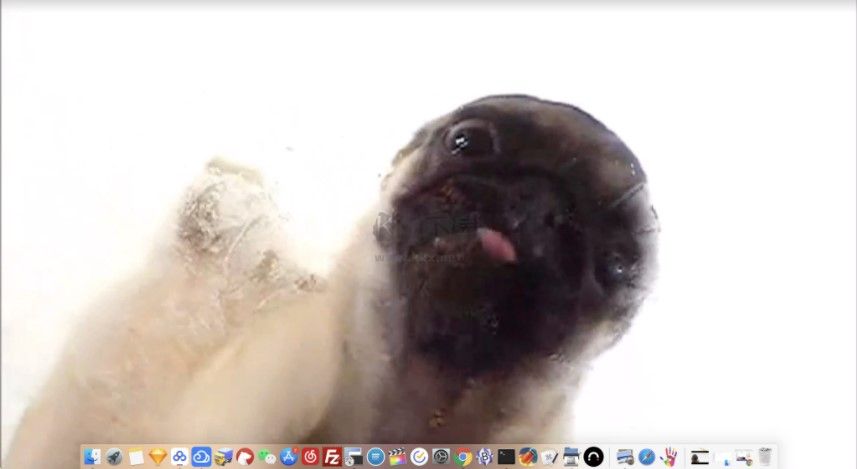Launch Launchpad rocket icon
The image size is (857, 469).
pos(114,457)
